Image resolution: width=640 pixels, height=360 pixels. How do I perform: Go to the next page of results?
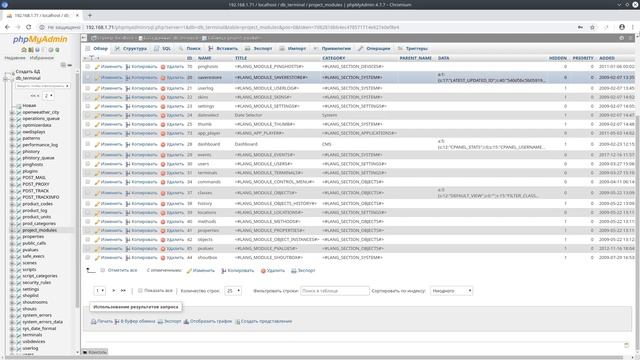click(113, 291)
